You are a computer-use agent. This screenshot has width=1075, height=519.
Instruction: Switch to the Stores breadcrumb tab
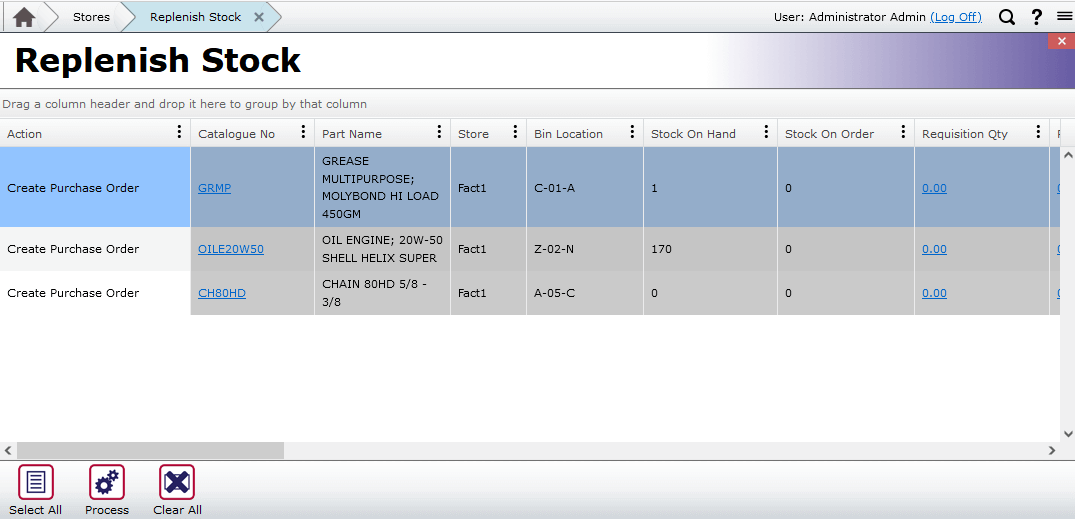click(x=91, y=17)
